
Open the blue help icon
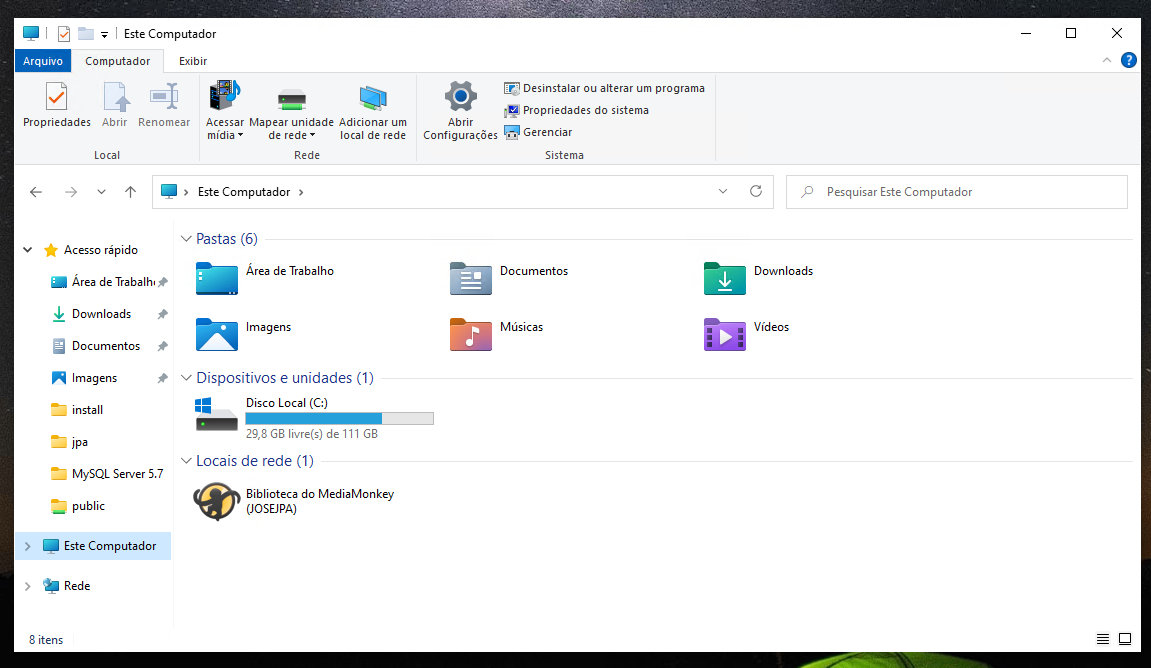[1129, 61]
